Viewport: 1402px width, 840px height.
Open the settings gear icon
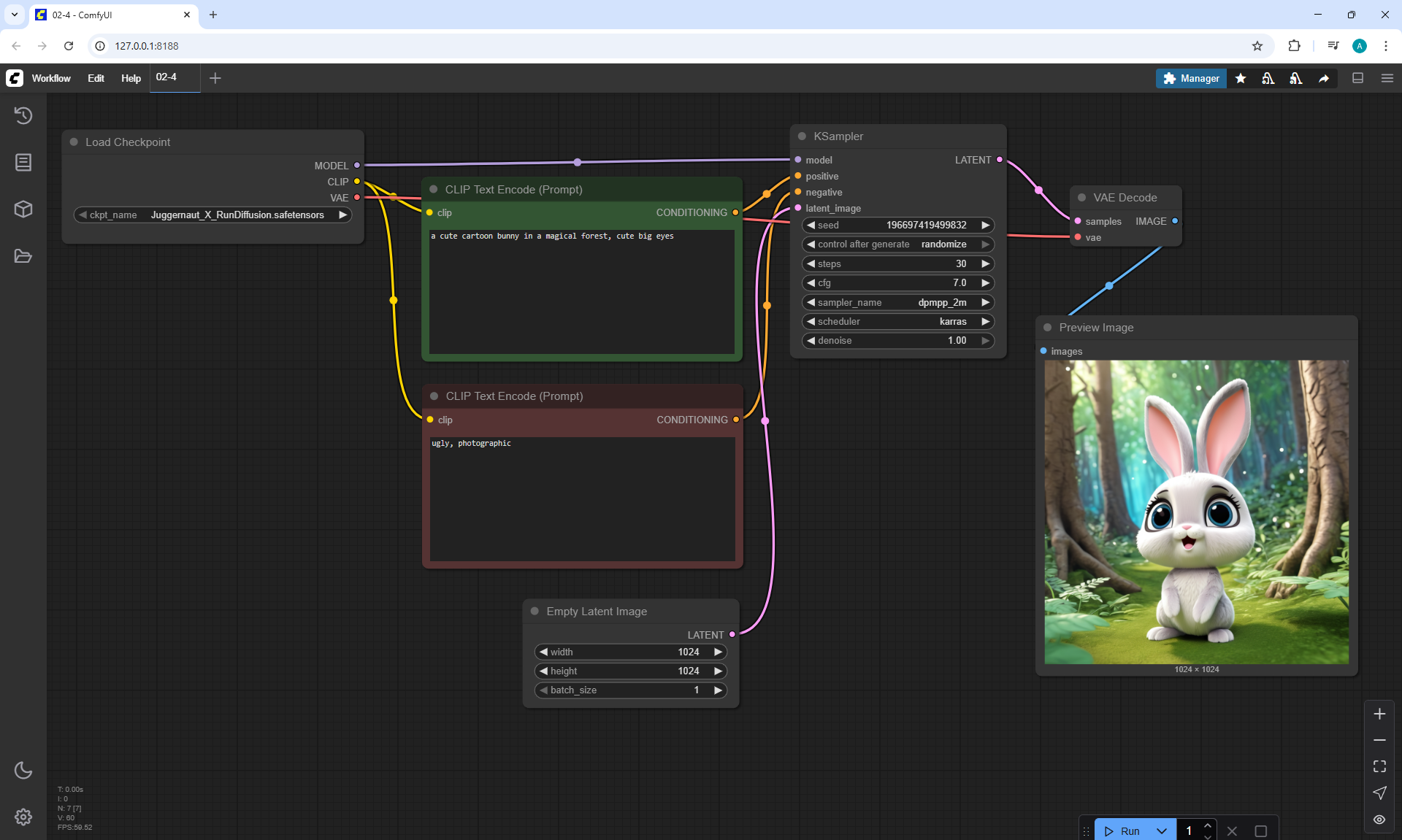(23, 817)
